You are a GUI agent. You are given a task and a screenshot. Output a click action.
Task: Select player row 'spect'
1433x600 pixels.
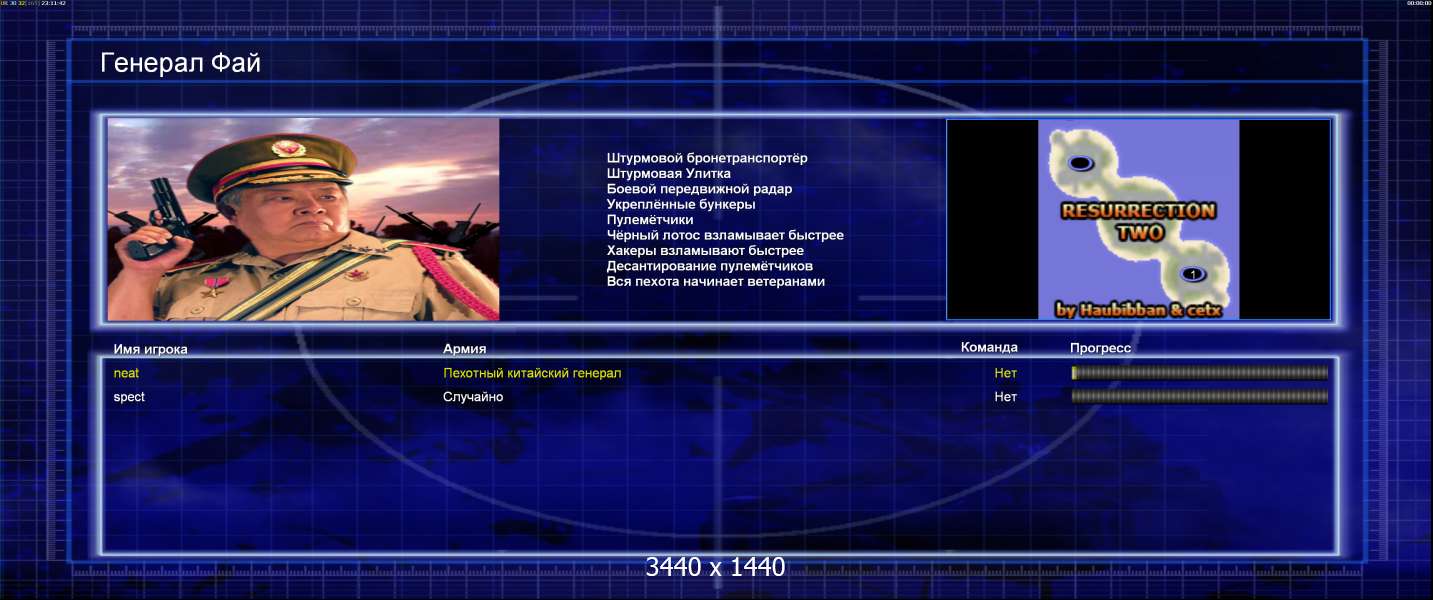tap(720, 397)
